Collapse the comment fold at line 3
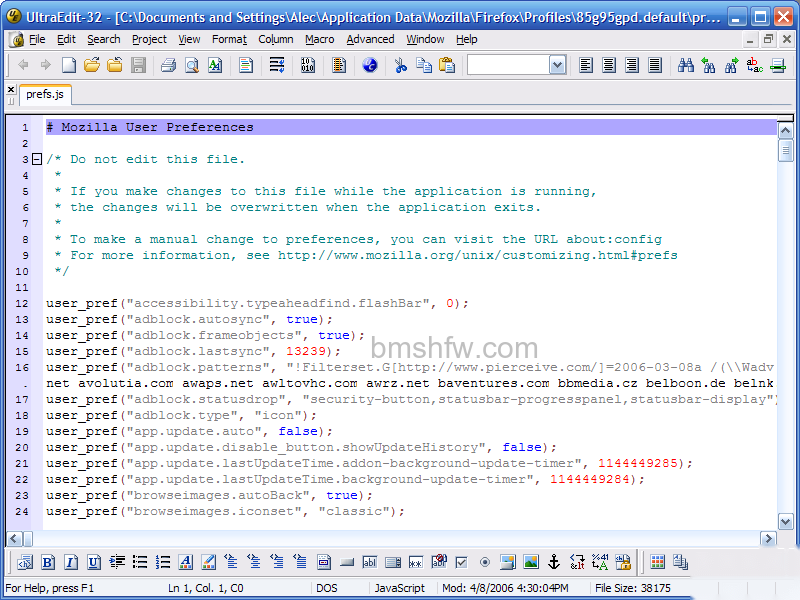This screenshot has width=800, height=600. pyautogui.click(x=37, y=159)
